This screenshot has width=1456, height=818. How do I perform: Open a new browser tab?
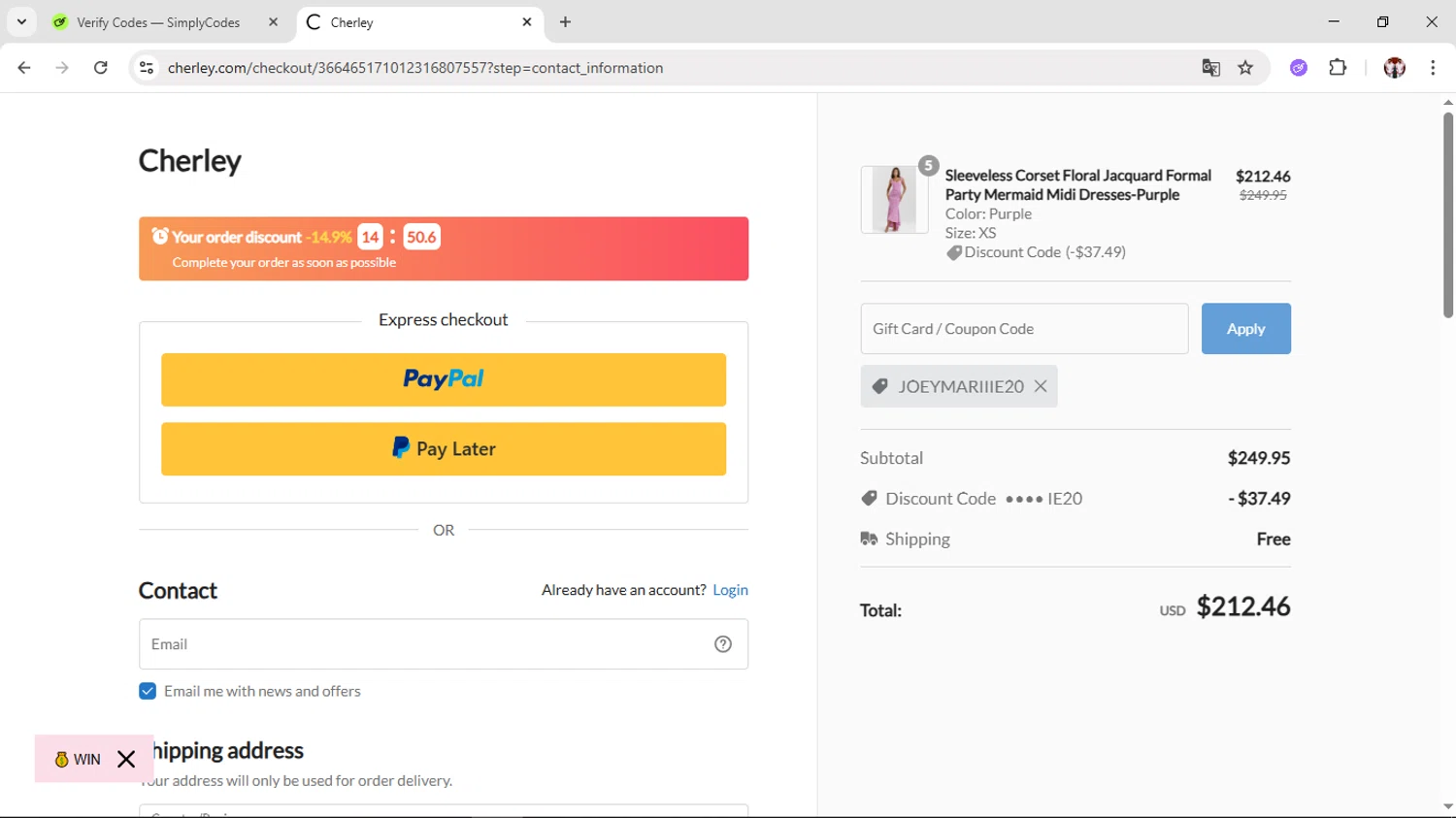coord(565,22)
